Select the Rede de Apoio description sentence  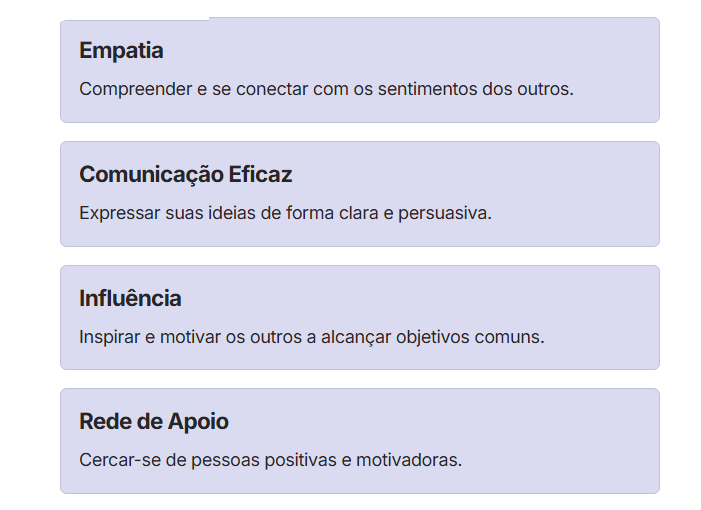(x=270, y=460)
